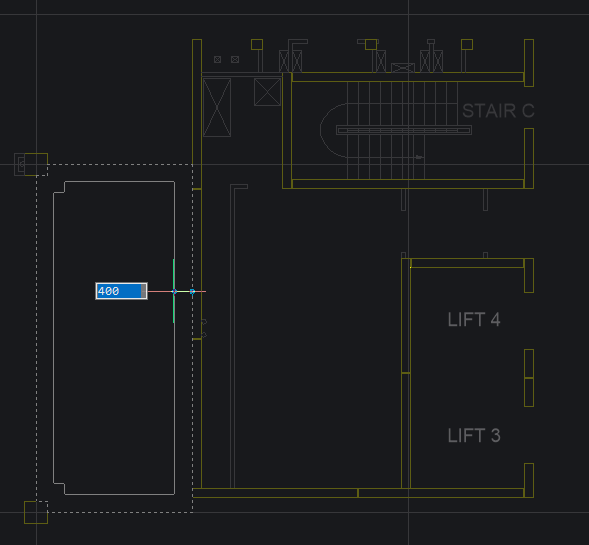
Task: Select the STAIR C text label
Action: [498, 111]
